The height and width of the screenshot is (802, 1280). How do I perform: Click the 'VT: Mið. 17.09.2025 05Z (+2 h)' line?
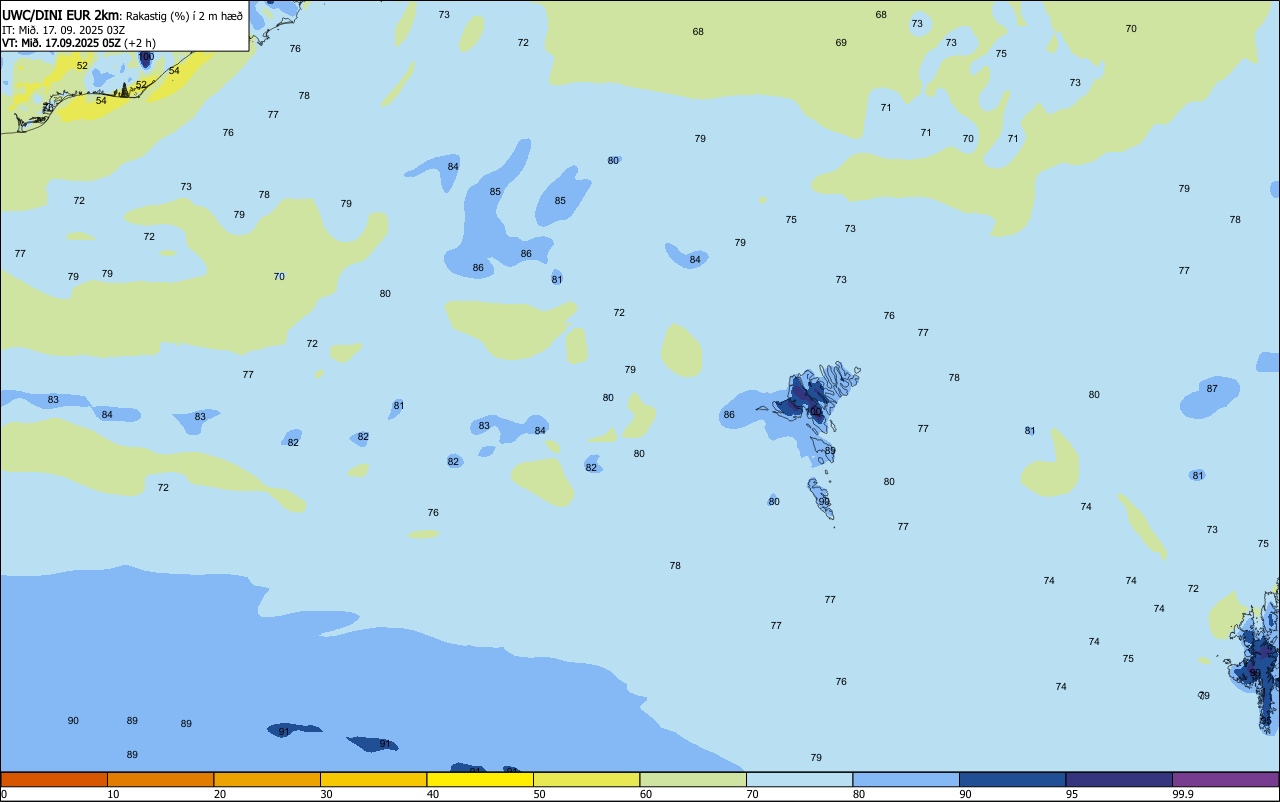coord(79,43)
